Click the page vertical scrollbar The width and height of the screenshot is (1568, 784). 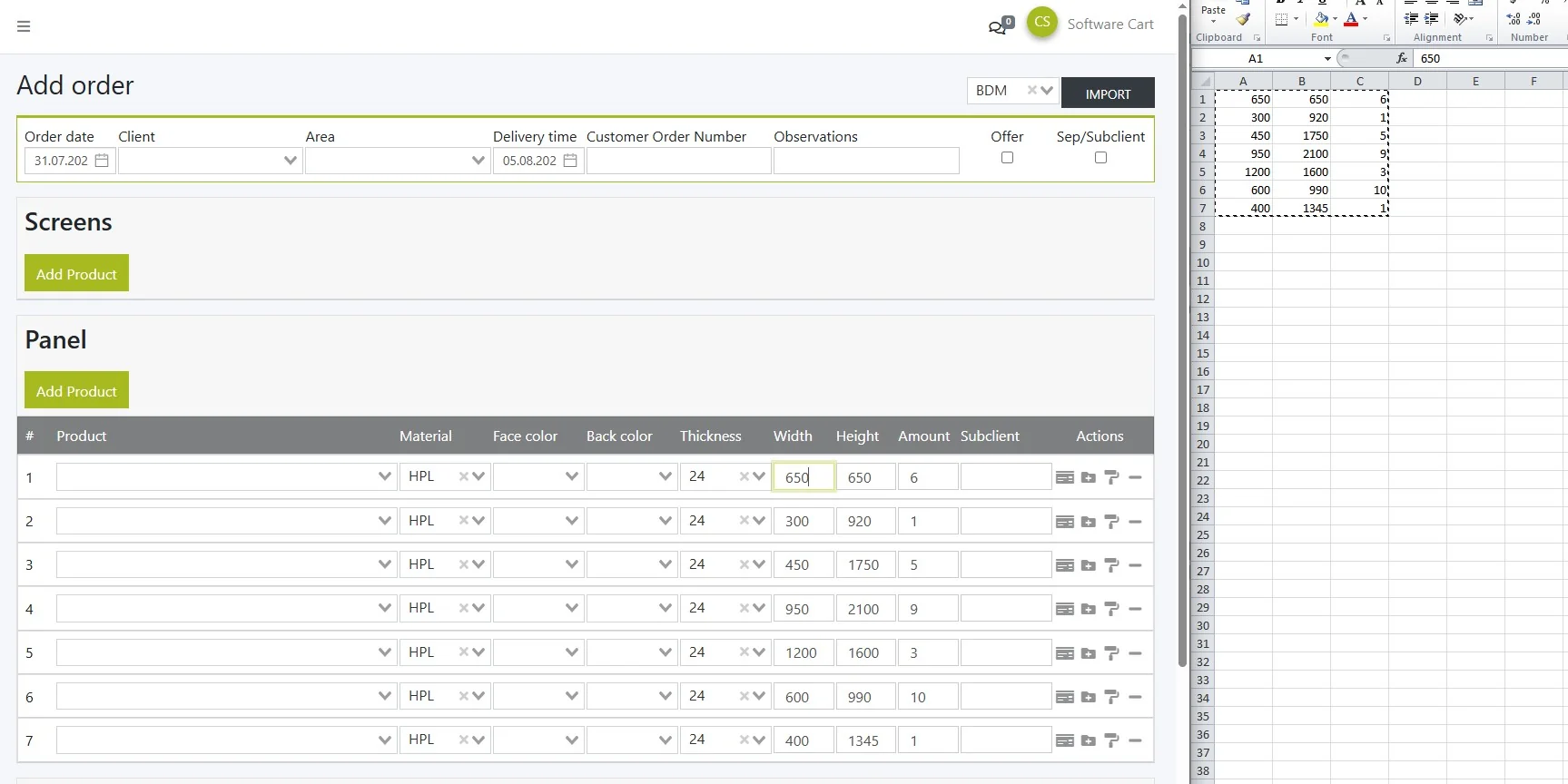click(1182, 340)
